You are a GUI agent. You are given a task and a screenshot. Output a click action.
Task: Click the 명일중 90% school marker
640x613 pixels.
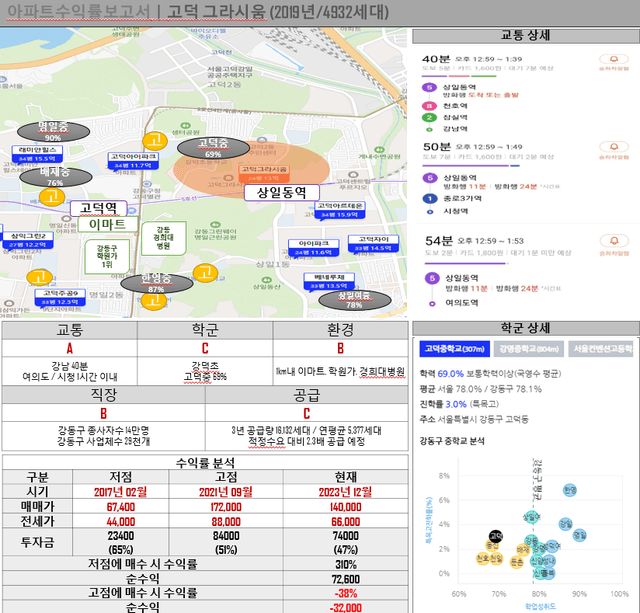coord(53,132)
